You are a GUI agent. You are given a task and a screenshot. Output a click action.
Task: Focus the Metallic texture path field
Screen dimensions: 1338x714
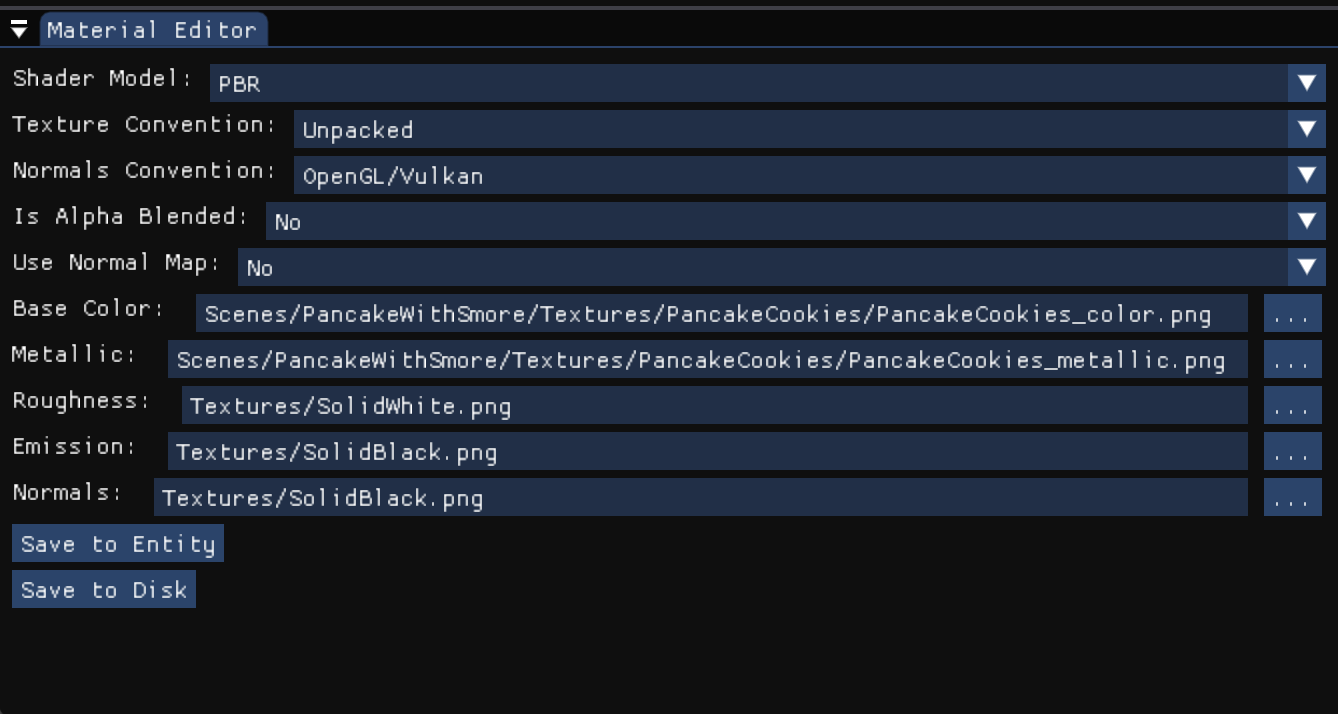pos(706,360)
